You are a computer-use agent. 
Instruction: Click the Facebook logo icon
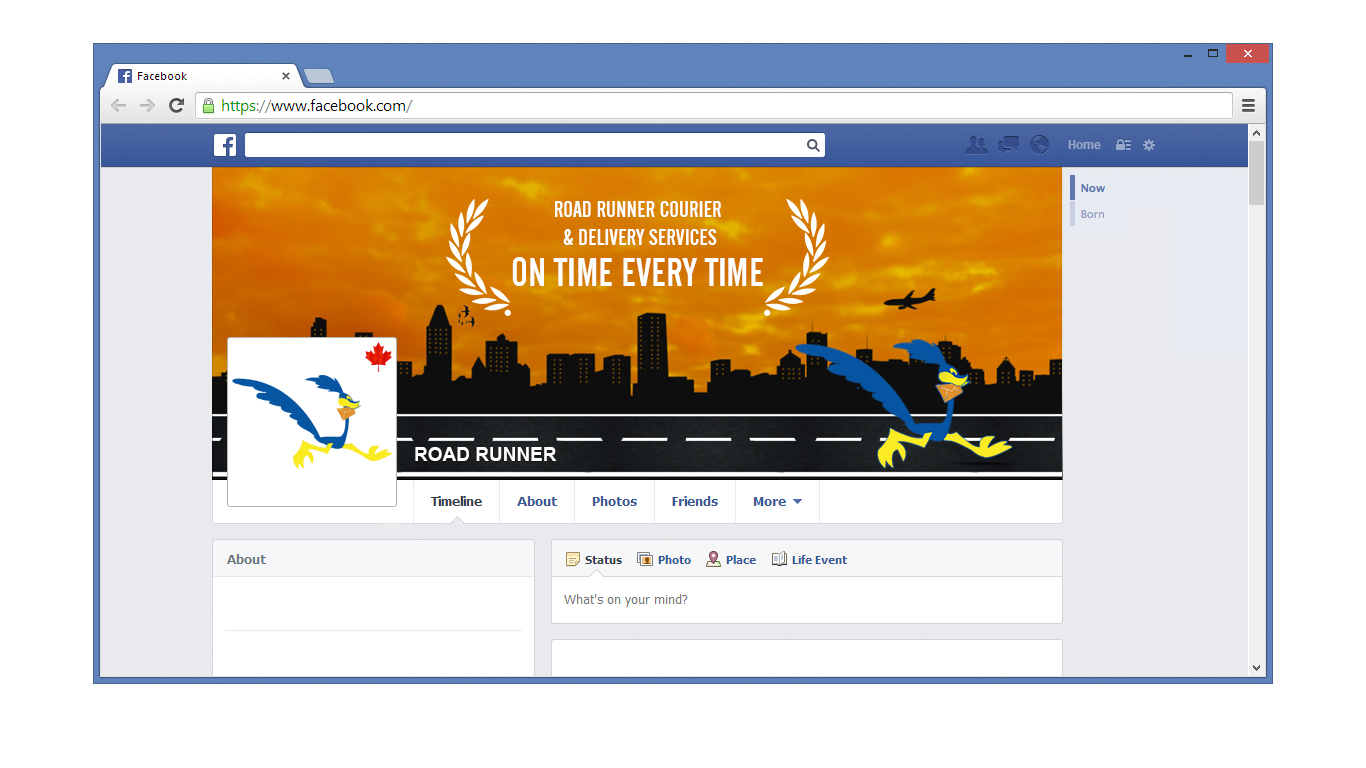(225, 145)
